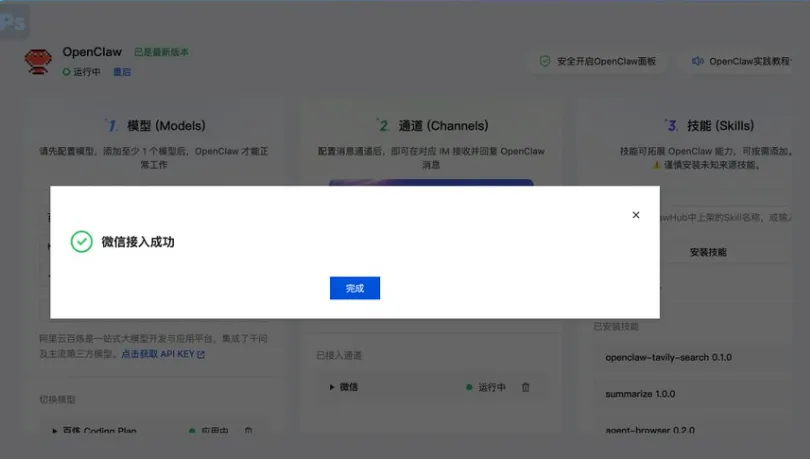Click the speaker icon beside OpenClaw实践教程
The width and height of the screenshot is (810, 459).
pyautogui.click(x=697, y=61)
